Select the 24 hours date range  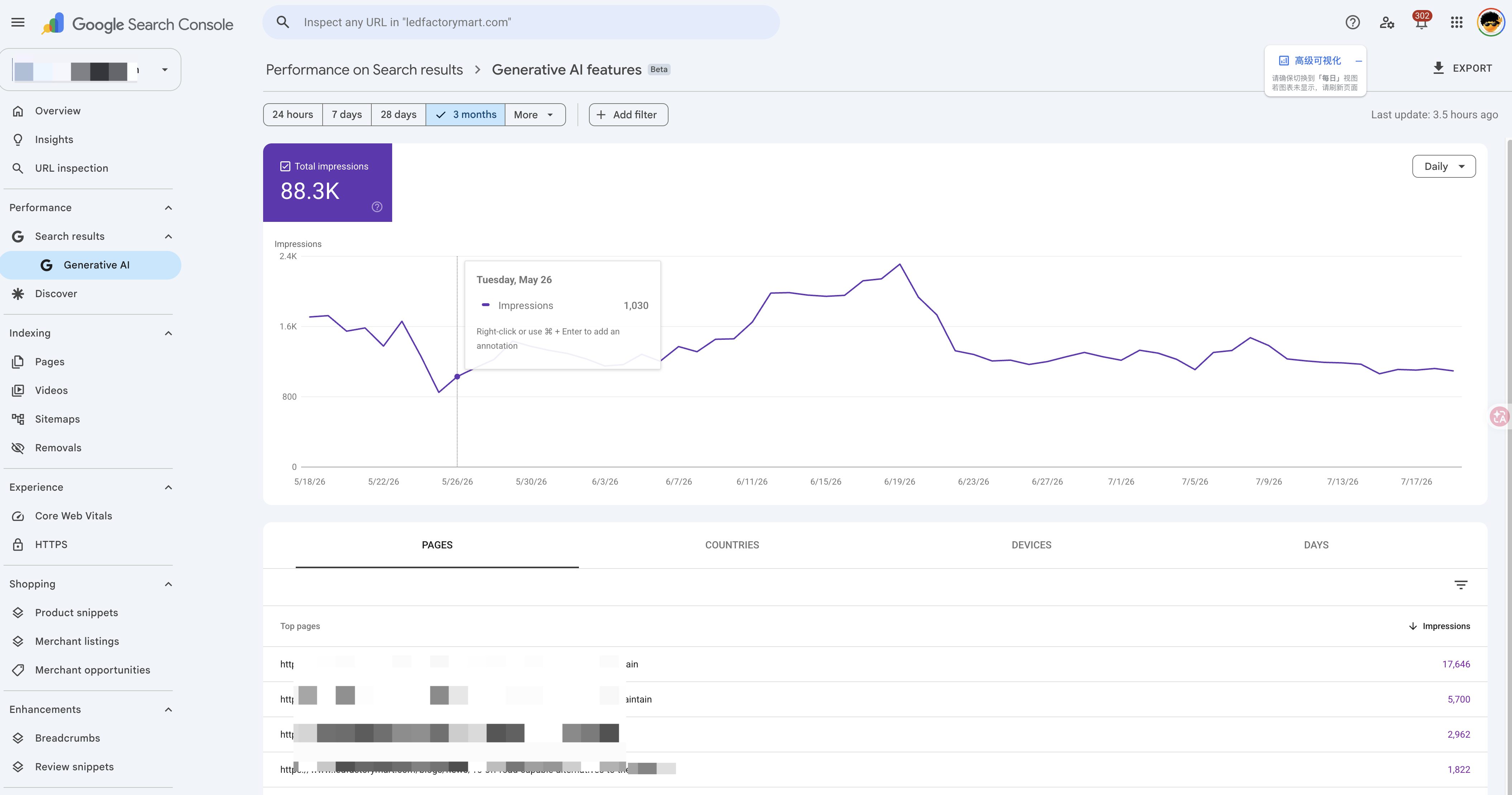point(292,115)
